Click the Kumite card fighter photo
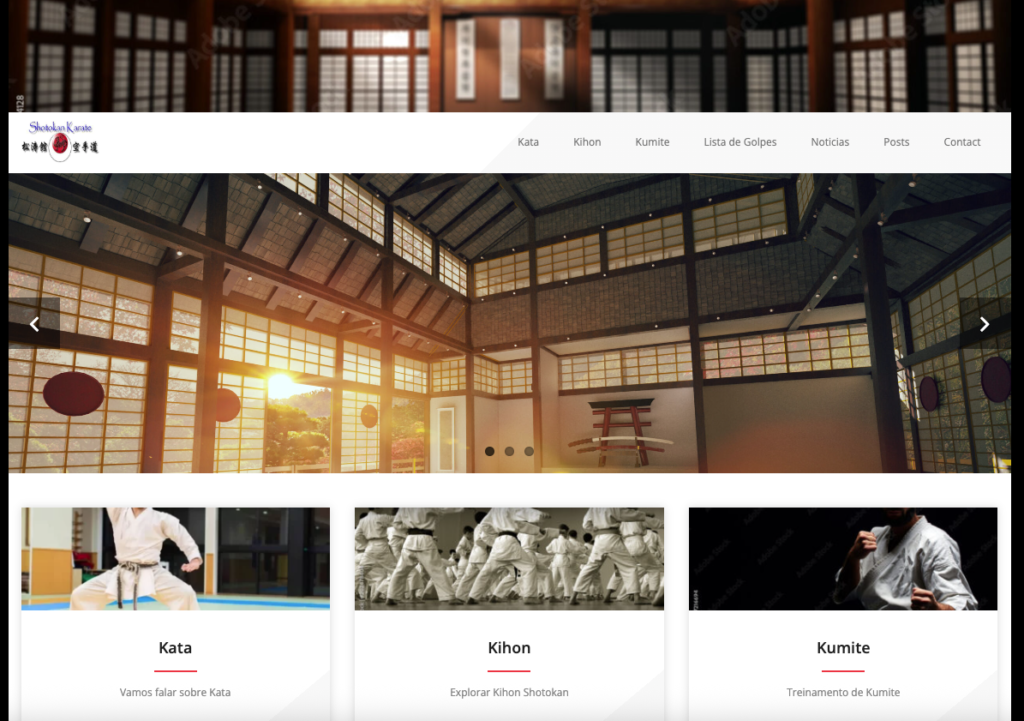 (843, 558)
